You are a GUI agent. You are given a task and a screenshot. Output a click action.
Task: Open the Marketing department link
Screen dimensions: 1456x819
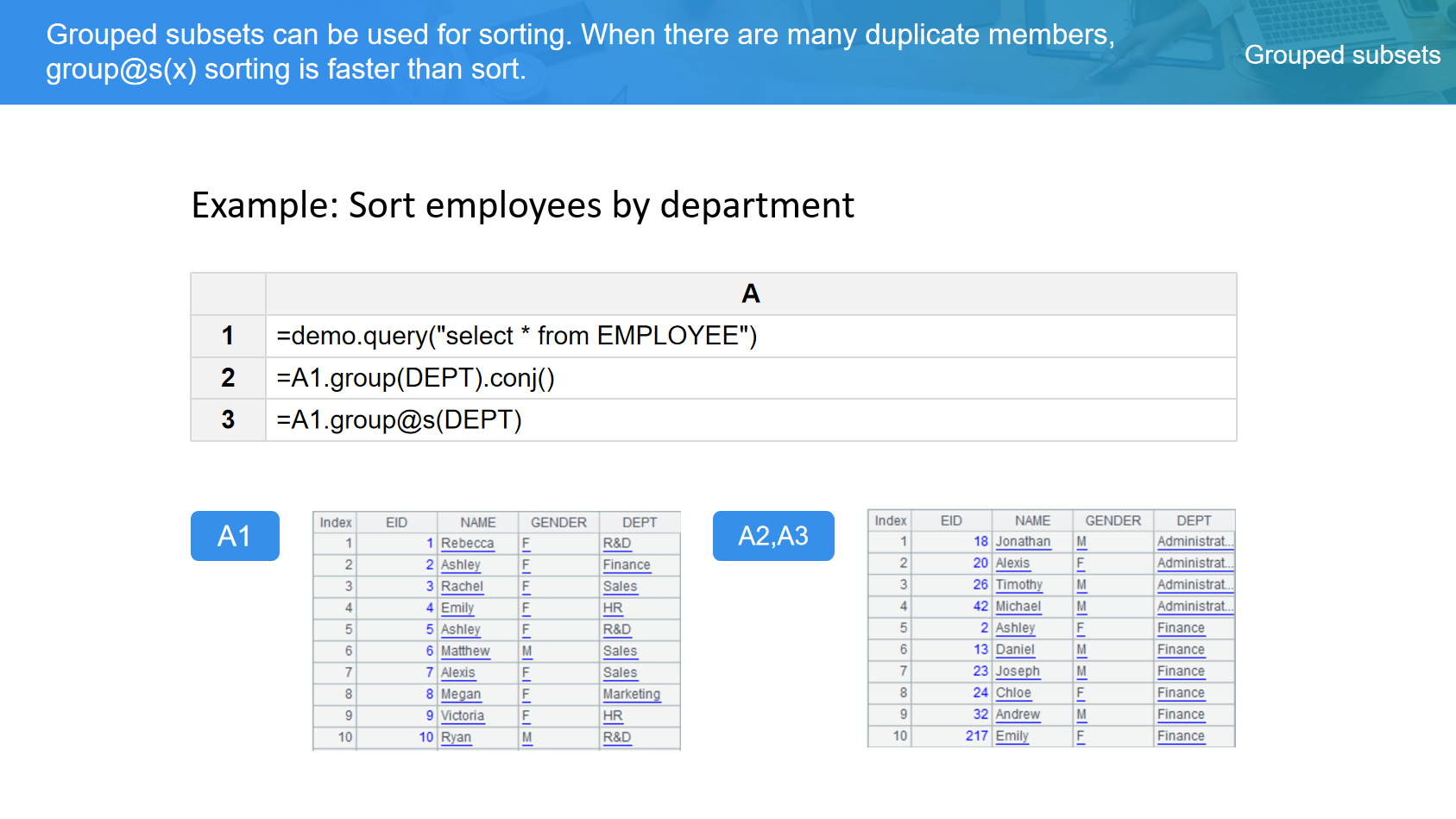(x=631, y=695)
